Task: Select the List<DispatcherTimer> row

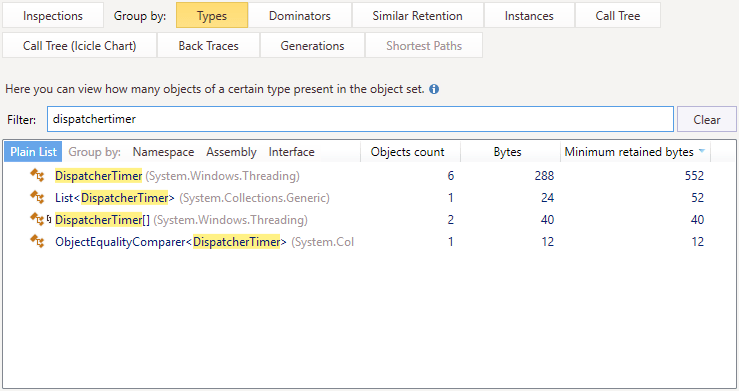Action: (x=370, y=198)
